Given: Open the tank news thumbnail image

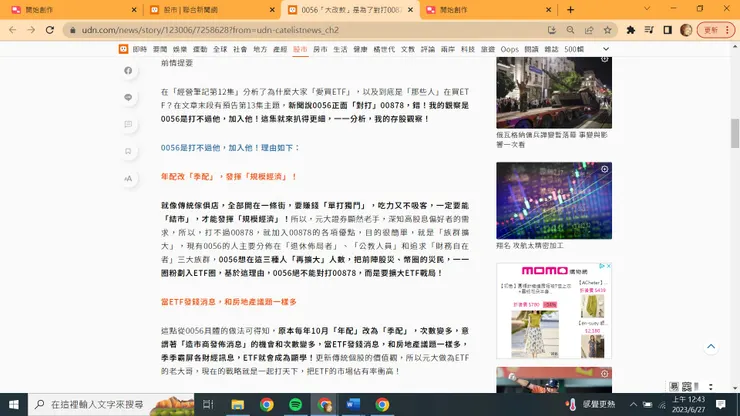Looking at the screenshot, I should coord(554,93).
